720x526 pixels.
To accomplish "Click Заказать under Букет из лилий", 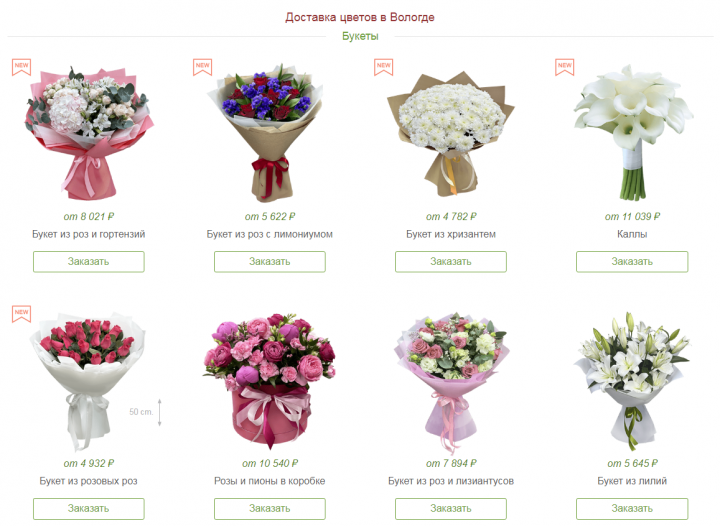I will point(632,509).
